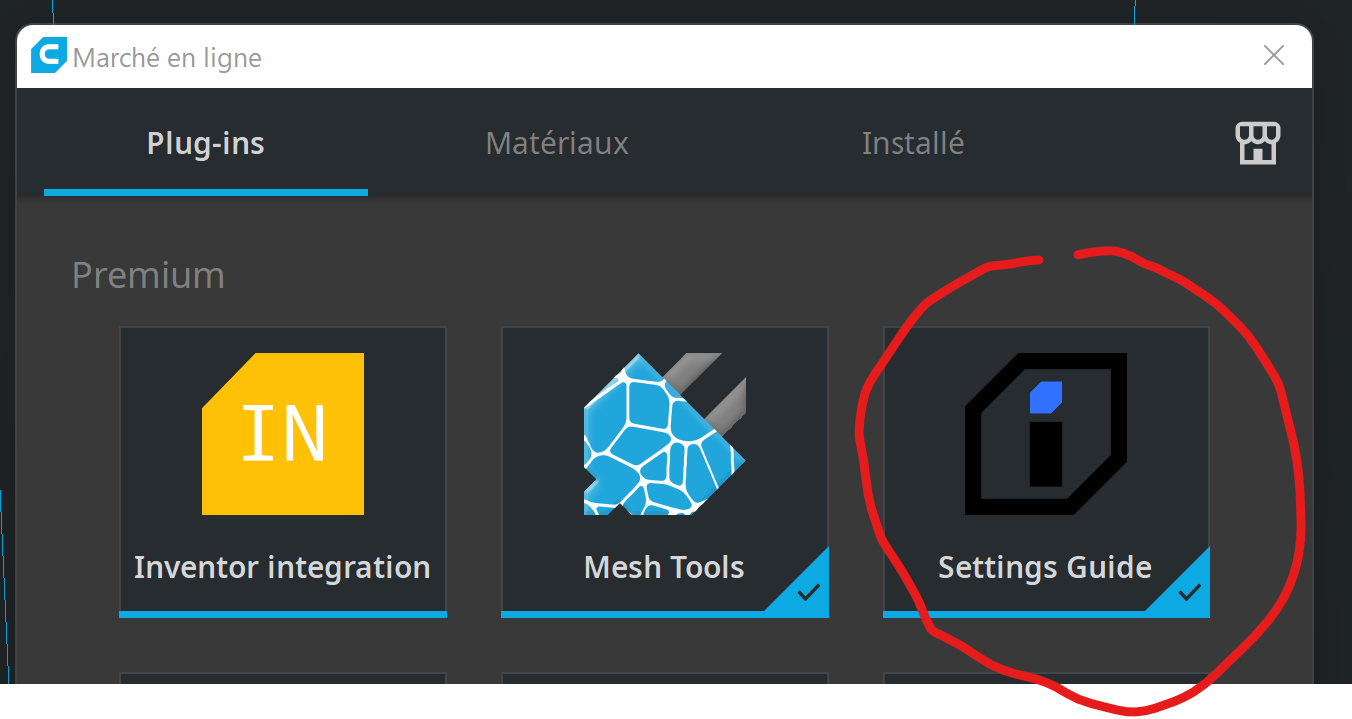Select the partially visible card below Mesh Tools
The image size is (1352, 719).
pos(665,678)
